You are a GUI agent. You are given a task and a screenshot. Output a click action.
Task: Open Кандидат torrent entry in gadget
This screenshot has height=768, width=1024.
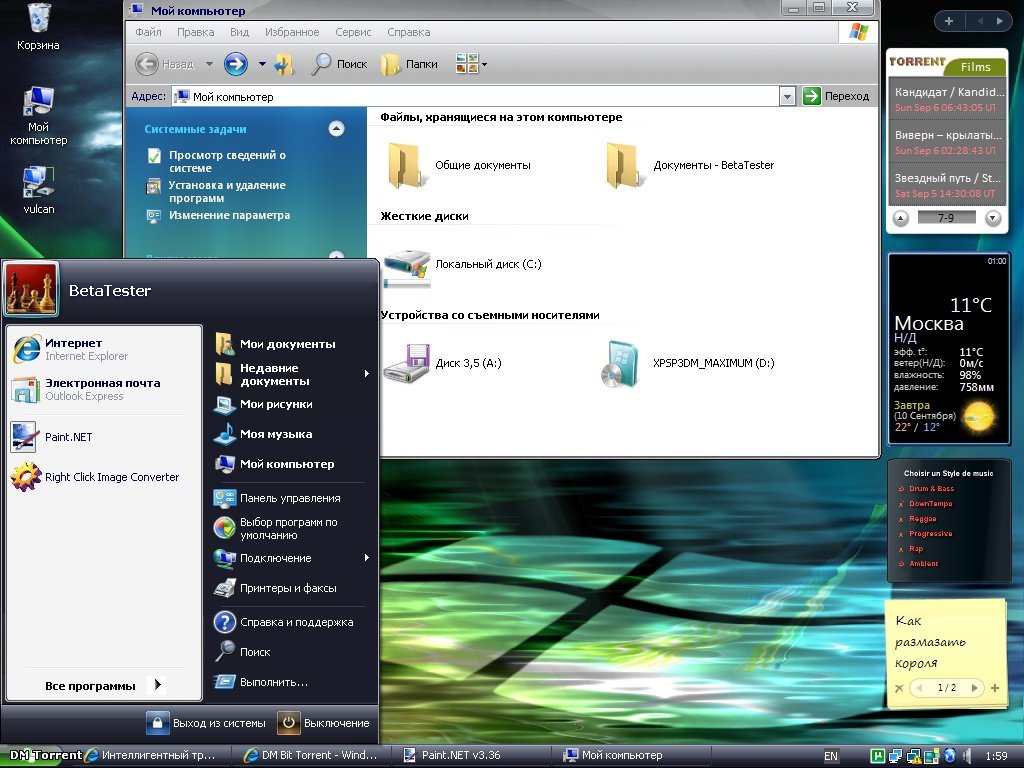(x=947, y=99)
